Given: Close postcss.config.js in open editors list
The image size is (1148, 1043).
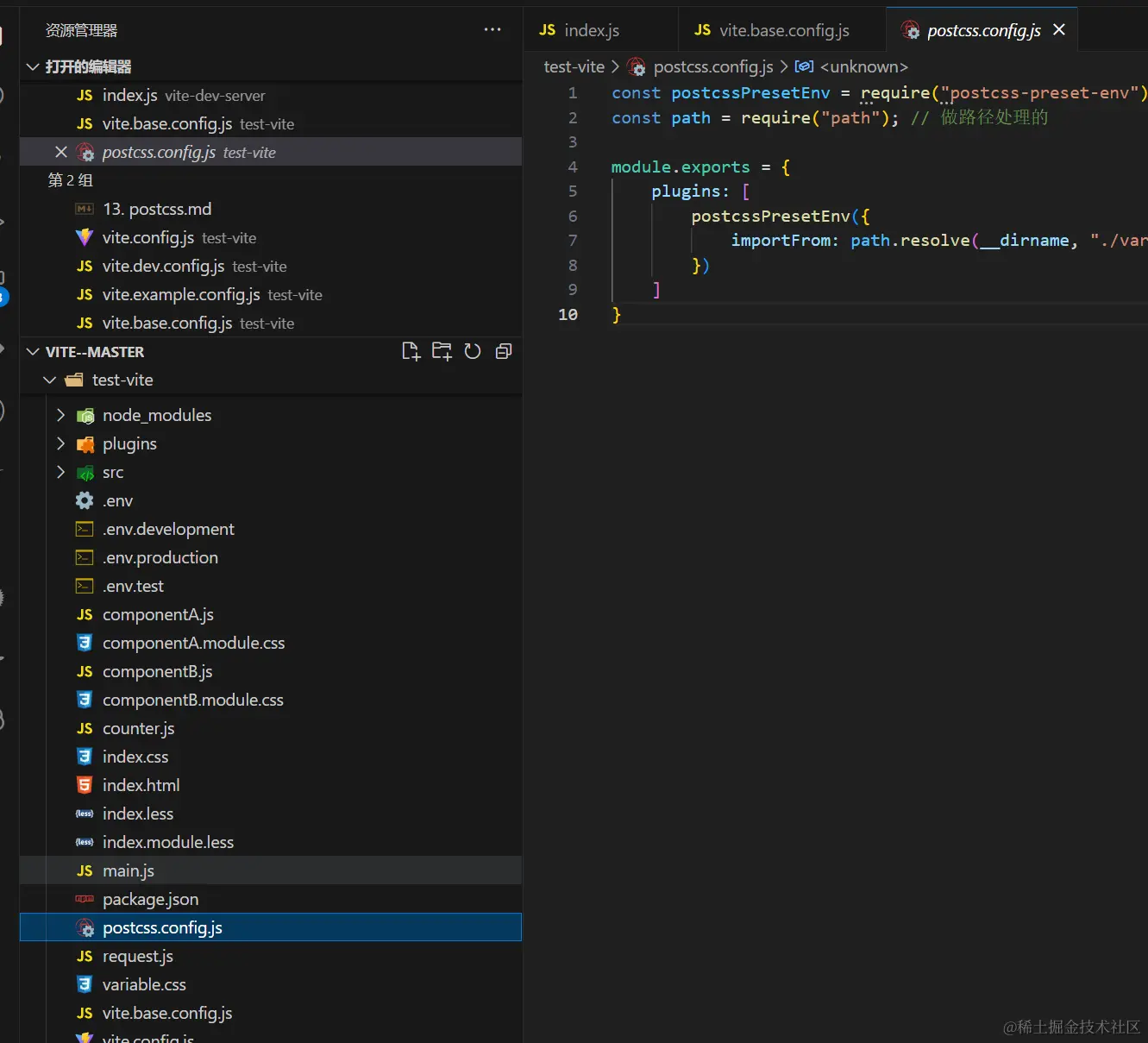Looking at the screenshot, I should (x=61, y=152).
